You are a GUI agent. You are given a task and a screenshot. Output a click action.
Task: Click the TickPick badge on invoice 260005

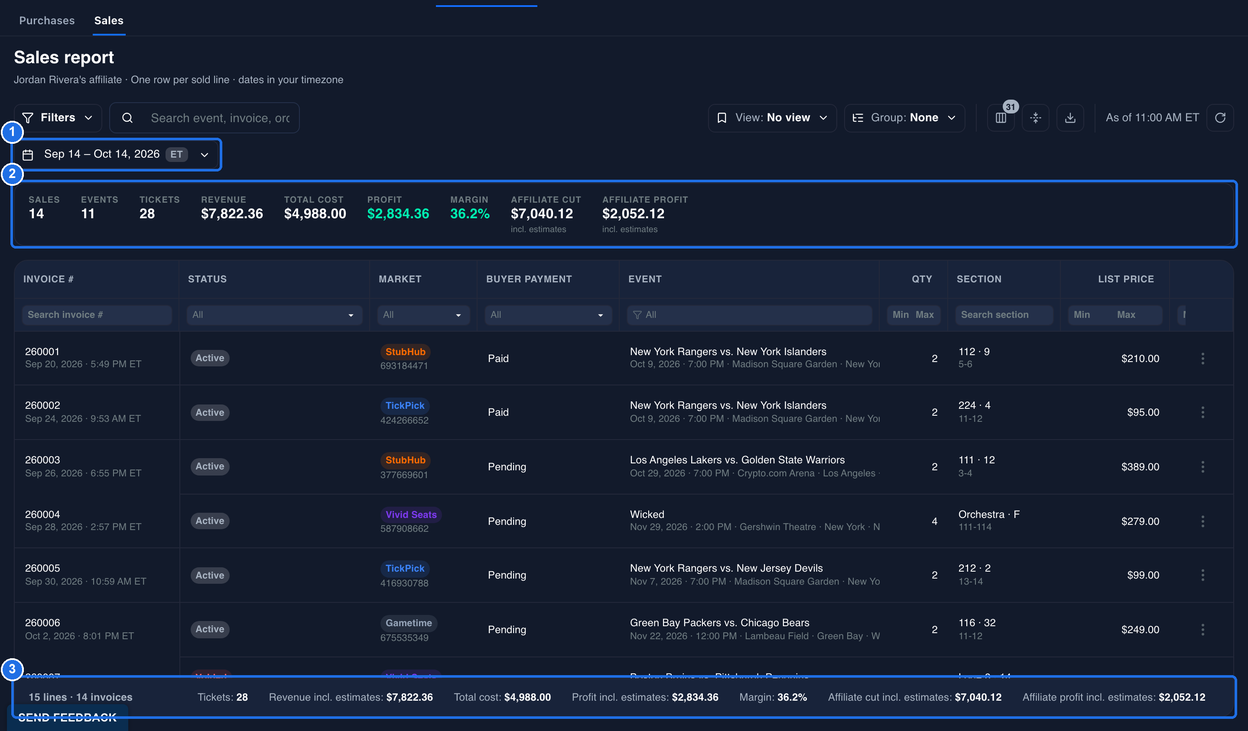click(405, 569)
